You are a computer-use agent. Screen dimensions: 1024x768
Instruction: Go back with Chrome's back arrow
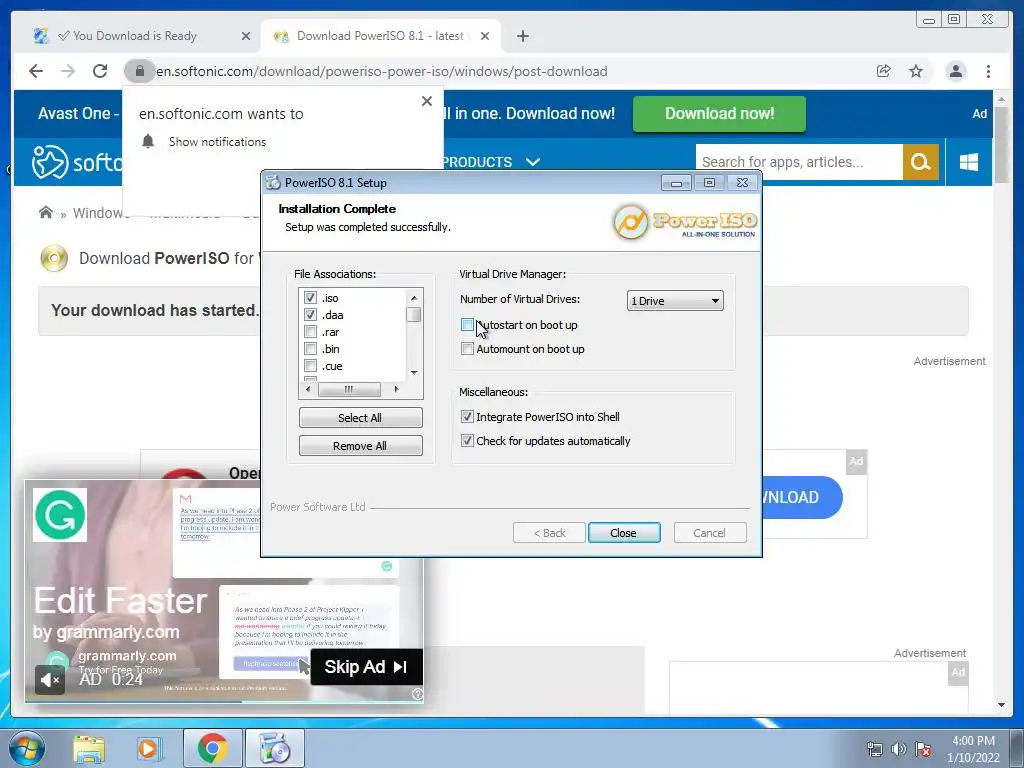coord(36,71)
